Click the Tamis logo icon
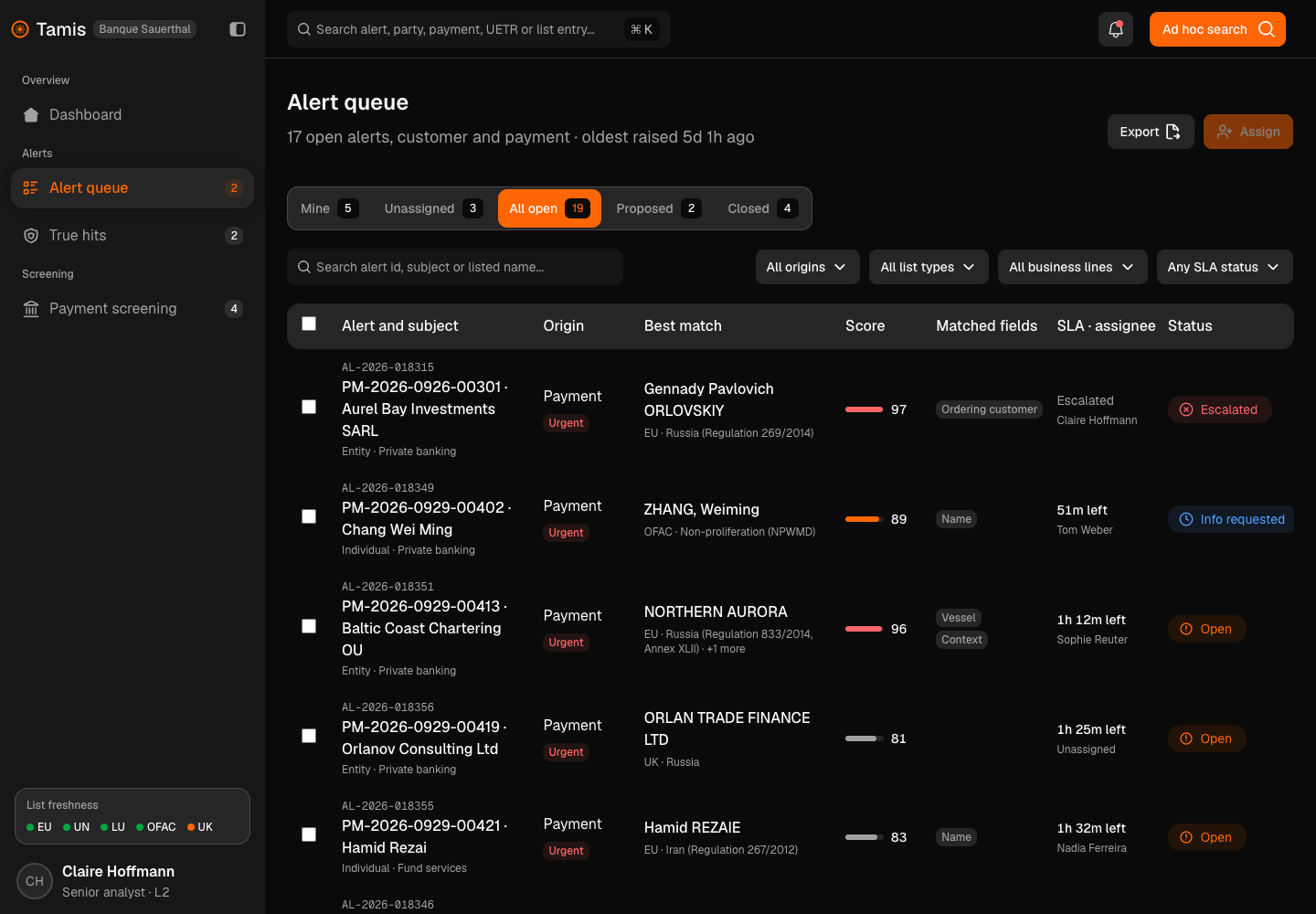The image size is (1316, 914). 20,29
